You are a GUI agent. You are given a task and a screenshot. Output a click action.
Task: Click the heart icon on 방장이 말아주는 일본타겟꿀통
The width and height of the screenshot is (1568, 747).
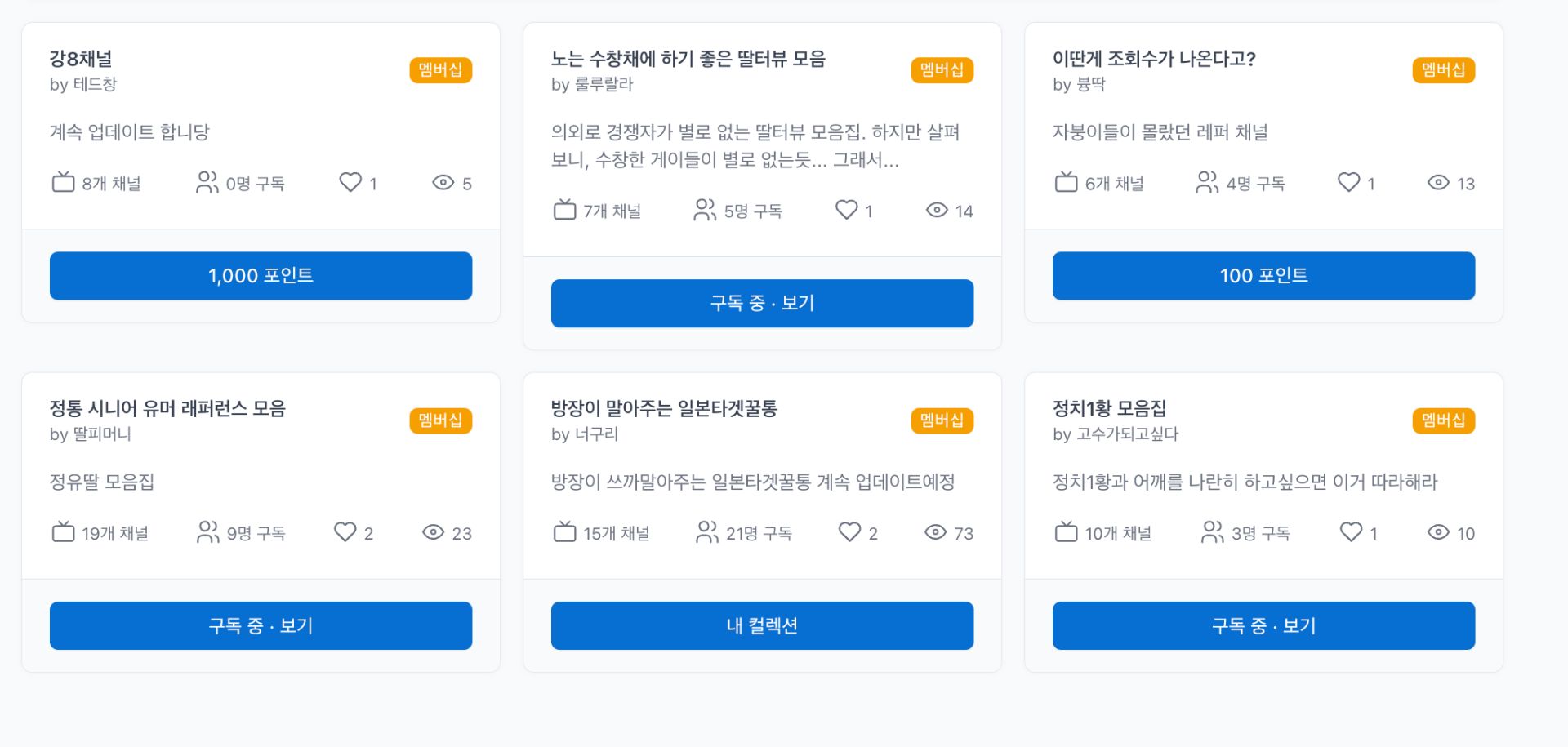(849, 532)
